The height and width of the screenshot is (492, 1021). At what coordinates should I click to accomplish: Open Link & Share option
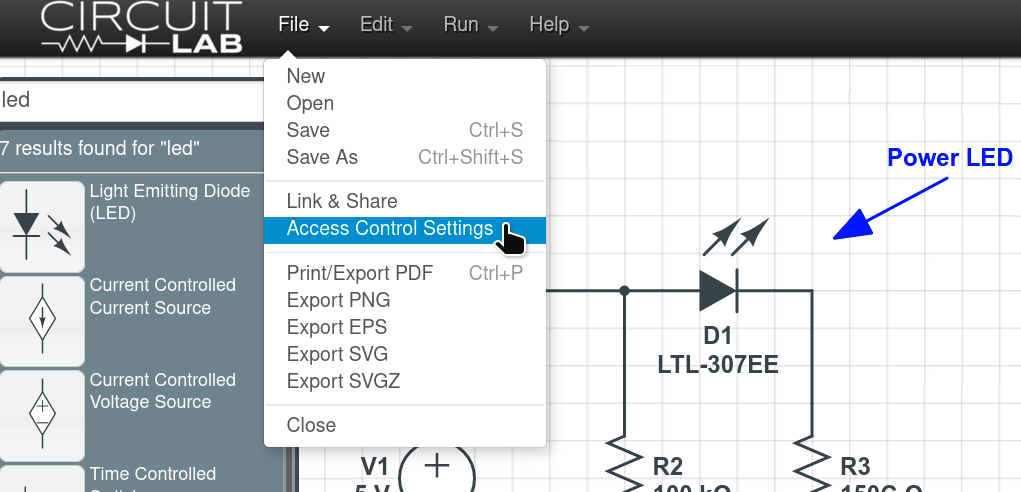tap(342, 201)
